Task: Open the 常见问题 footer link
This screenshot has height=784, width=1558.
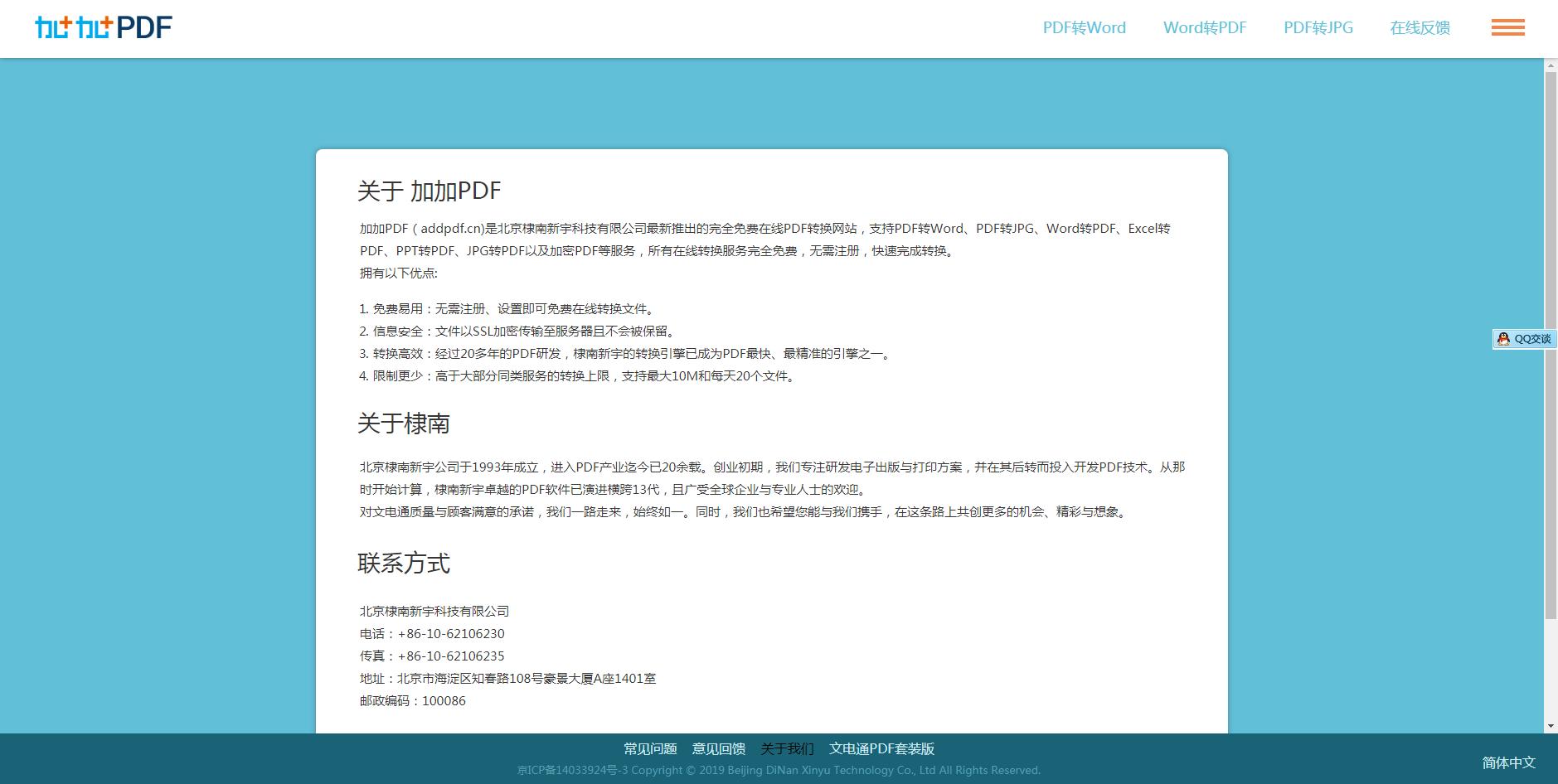Action: point(650,749)
